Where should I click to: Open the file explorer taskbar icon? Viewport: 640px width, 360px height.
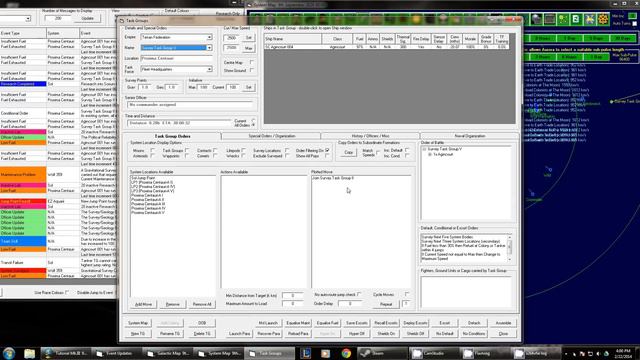[x=29, y=353]
